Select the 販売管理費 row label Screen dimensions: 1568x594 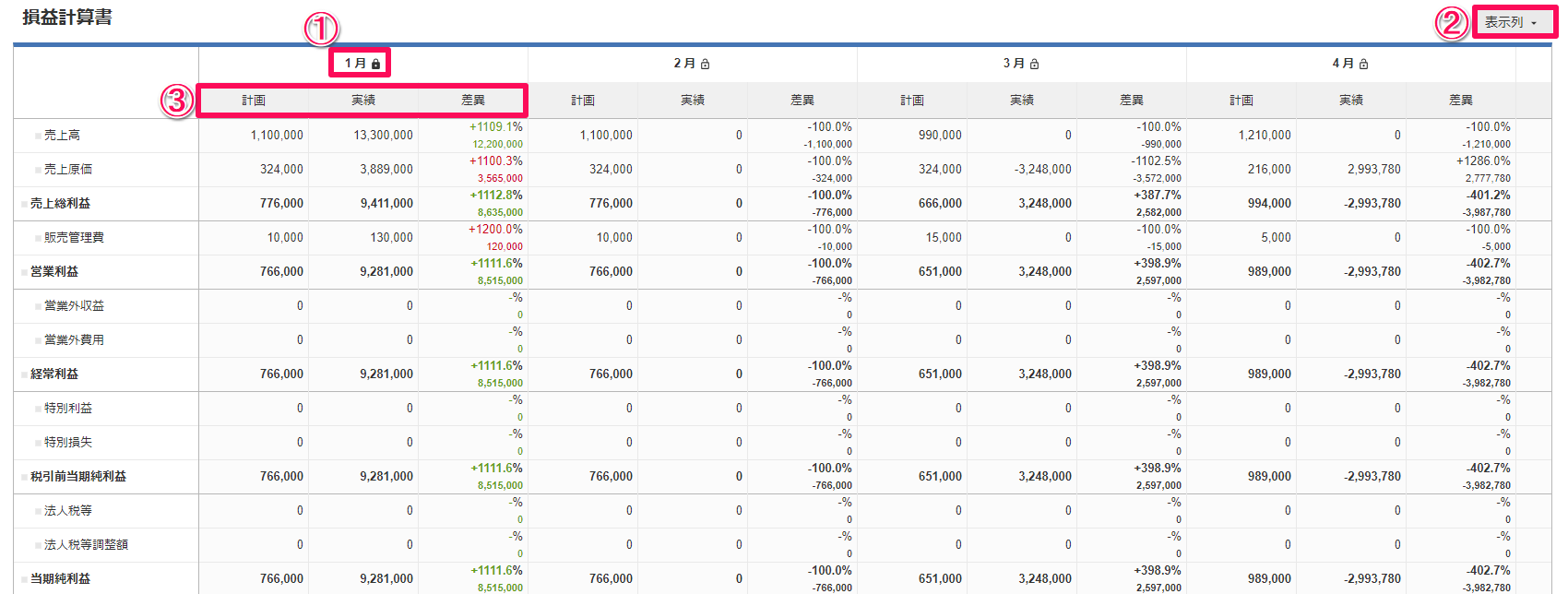click(74, 238)
